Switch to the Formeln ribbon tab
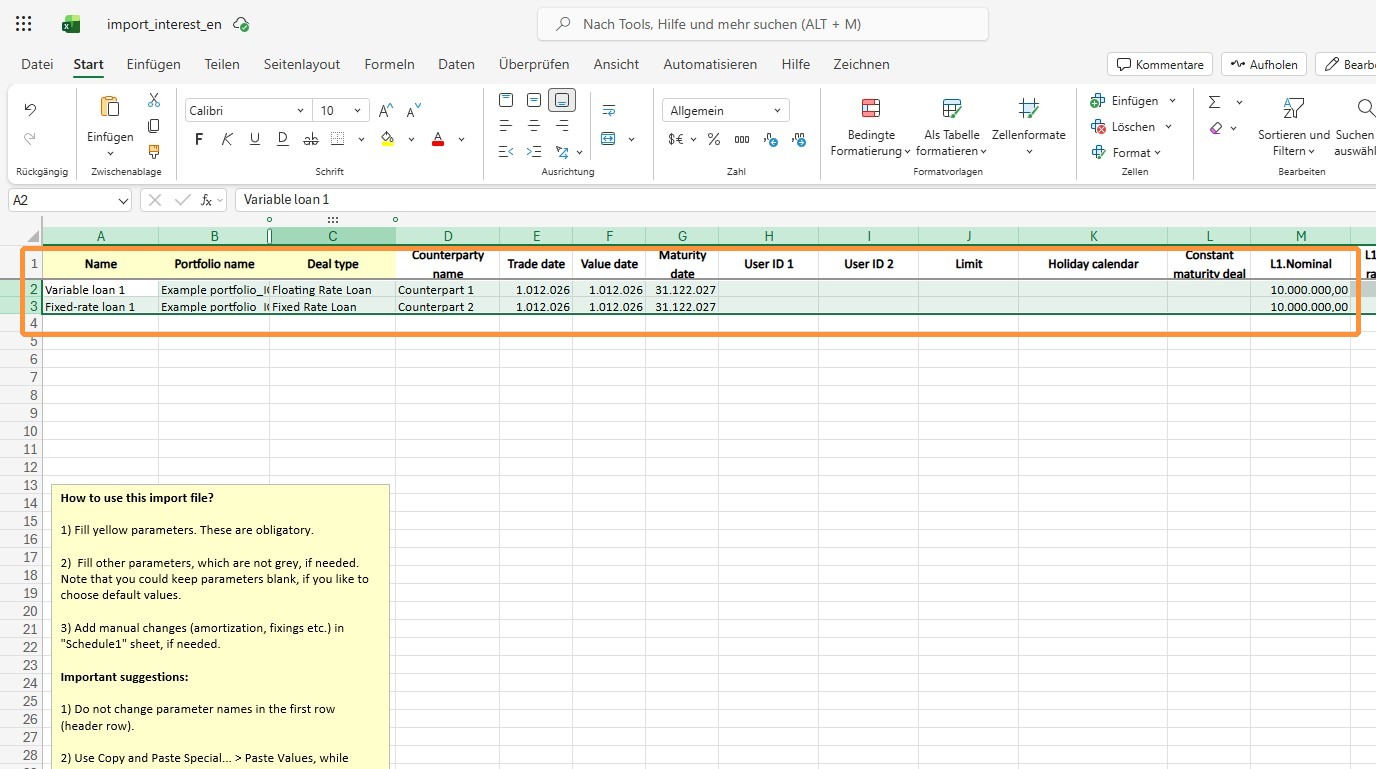1376x769 pixels. point(389,64)
